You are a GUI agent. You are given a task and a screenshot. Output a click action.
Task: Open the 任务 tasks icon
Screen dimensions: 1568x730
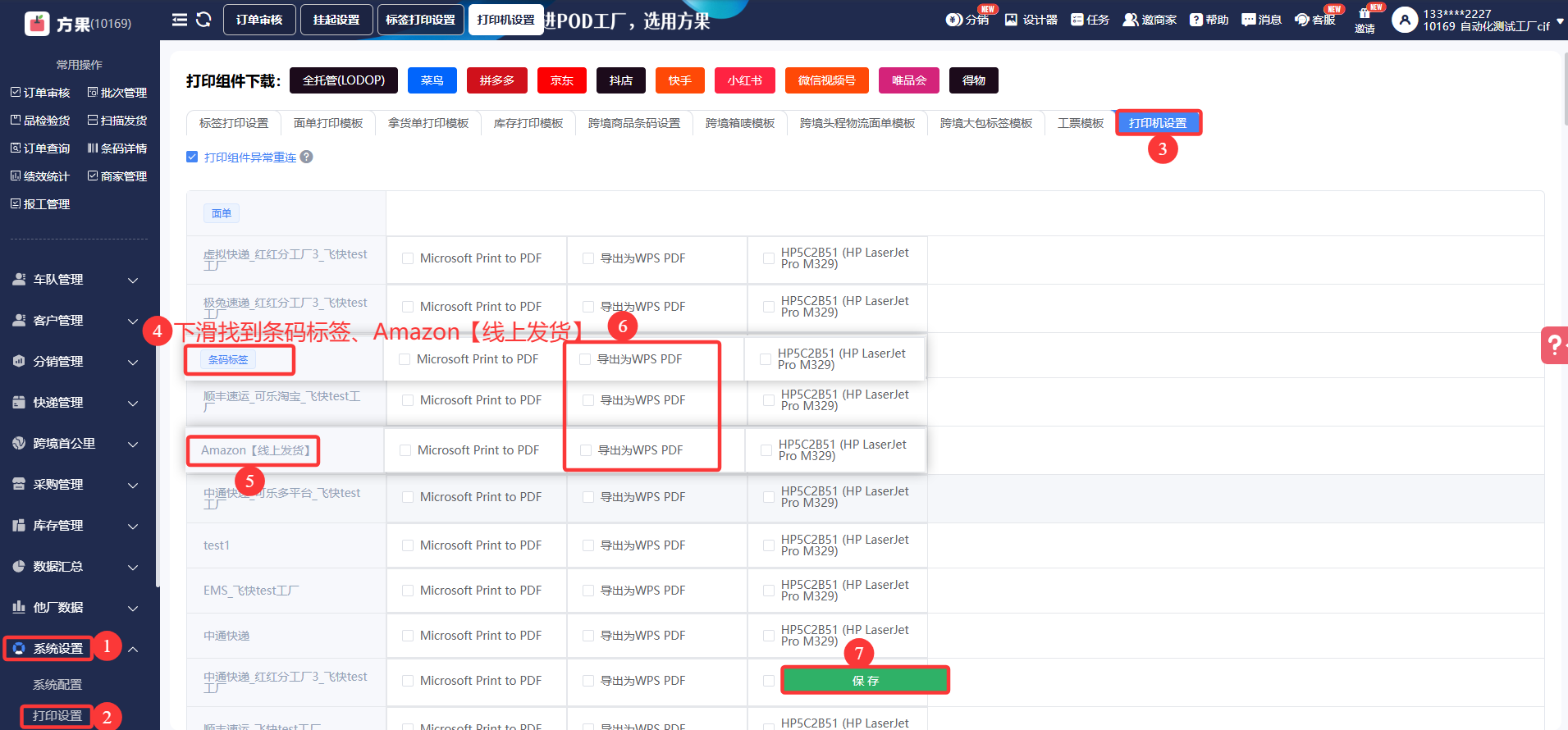coord(1077,20)
